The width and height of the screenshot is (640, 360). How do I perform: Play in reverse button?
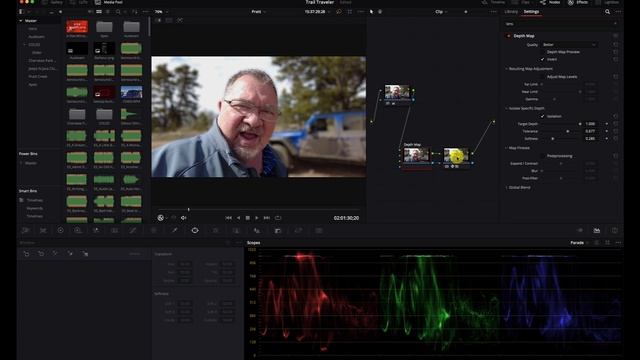[238, 218]
